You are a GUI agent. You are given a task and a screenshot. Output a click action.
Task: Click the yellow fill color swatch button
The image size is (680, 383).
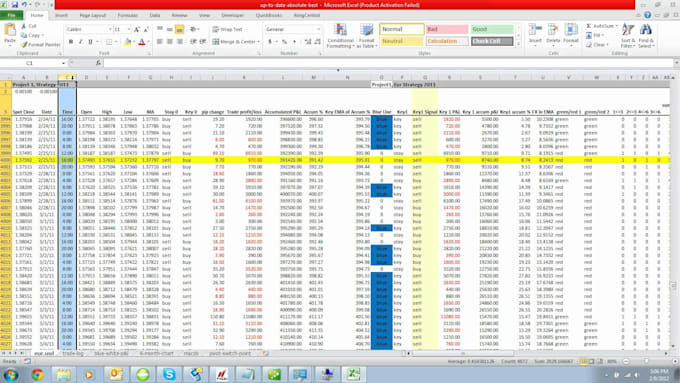click(x=127, y=42)
